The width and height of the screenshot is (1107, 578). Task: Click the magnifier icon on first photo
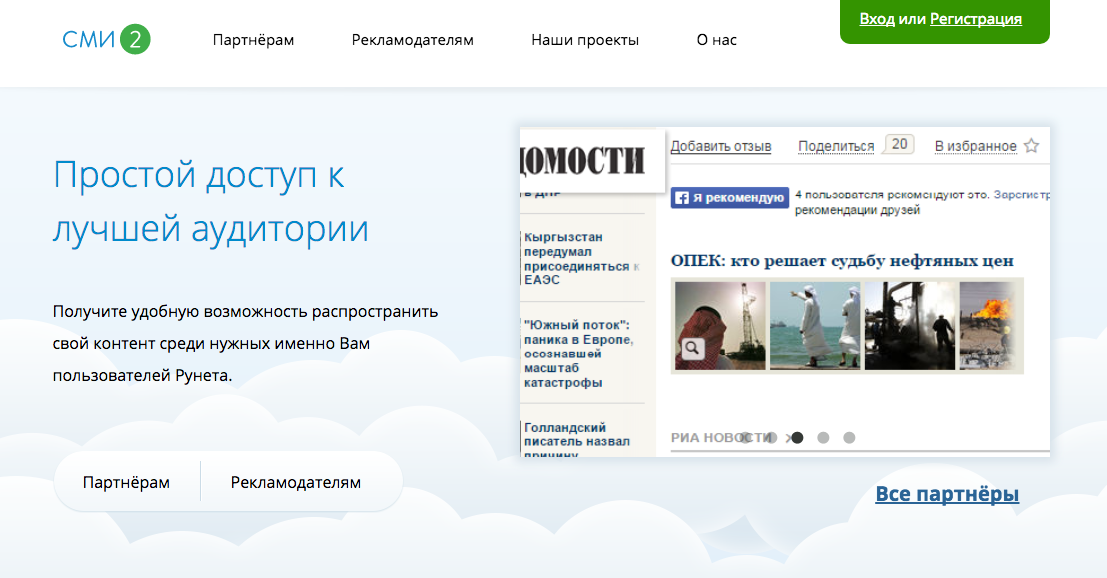[693, 348]
